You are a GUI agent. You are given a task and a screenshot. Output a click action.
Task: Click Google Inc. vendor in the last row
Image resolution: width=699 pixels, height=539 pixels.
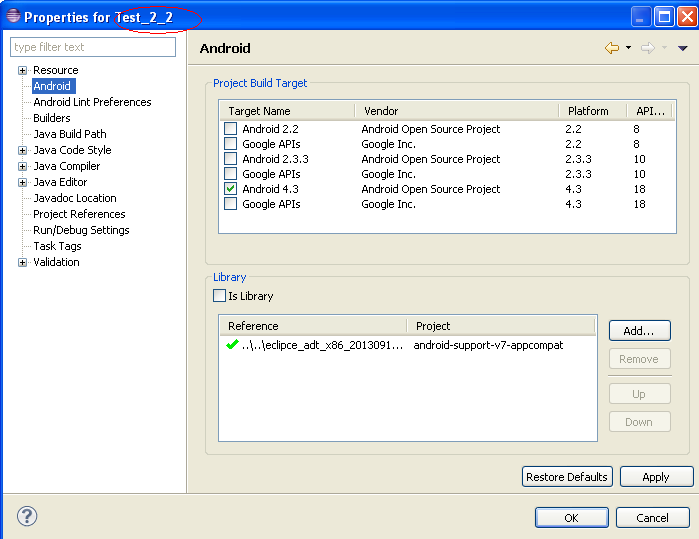coord(388,204)
